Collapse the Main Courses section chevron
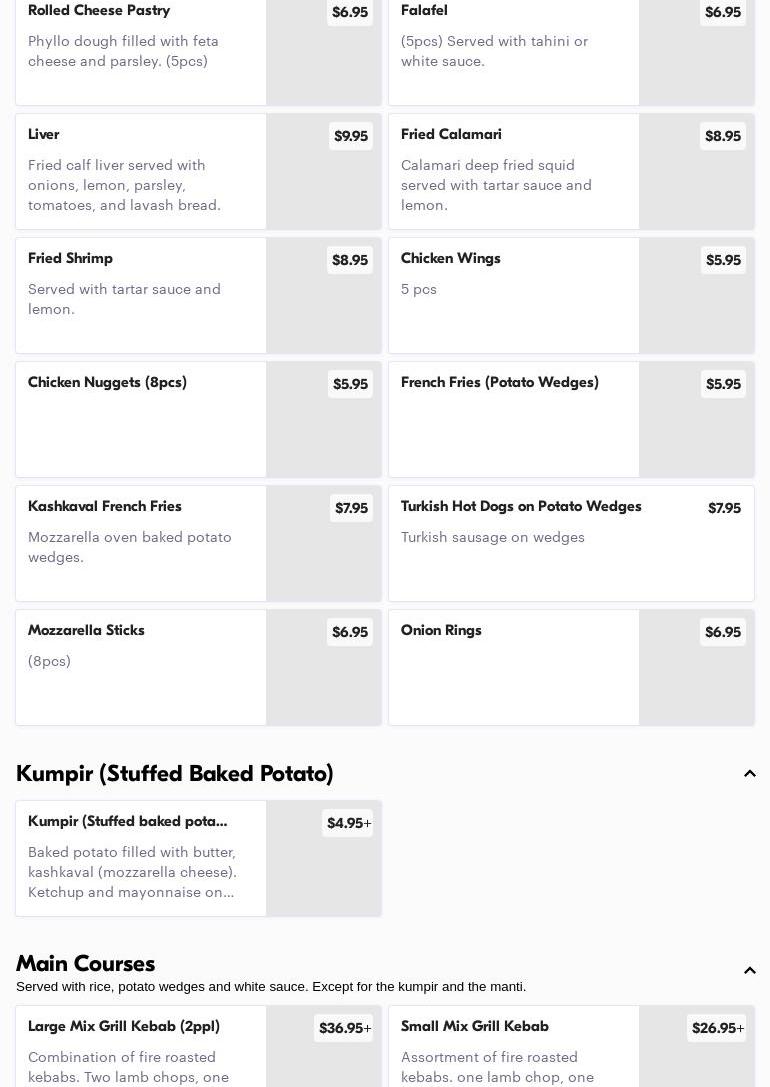The width and height of the screenshot is (770, 1087). 749,971
